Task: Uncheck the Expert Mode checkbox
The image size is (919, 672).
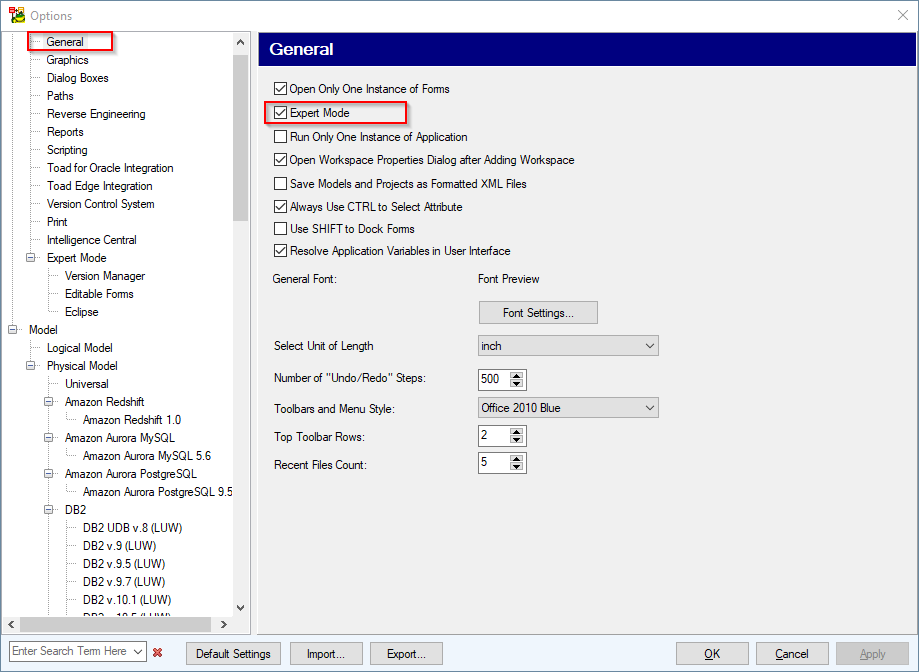Action: [280, 112]
